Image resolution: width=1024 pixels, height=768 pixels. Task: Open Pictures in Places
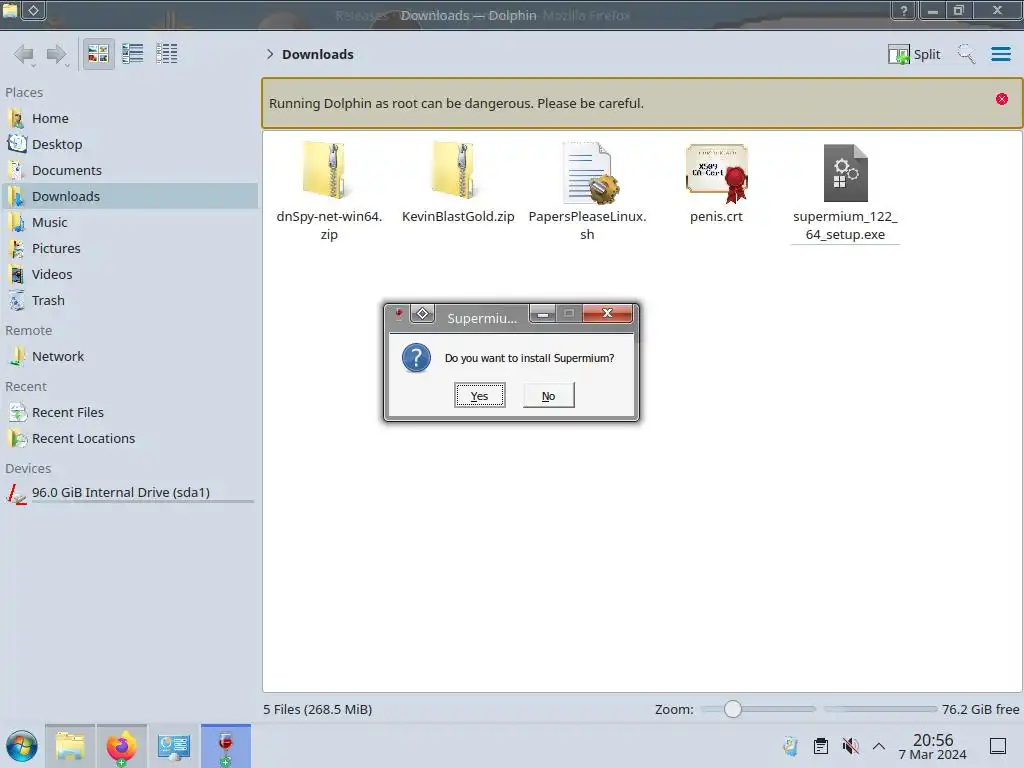129,249
